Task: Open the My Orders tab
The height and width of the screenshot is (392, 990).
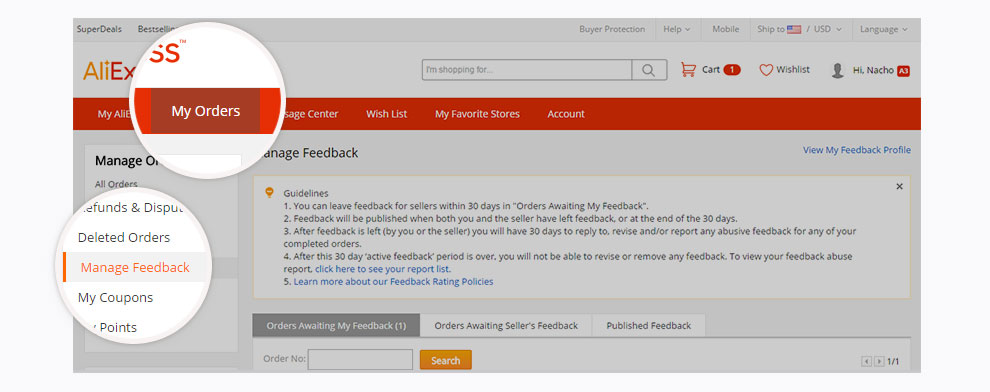Action: (x=206, y=111)
